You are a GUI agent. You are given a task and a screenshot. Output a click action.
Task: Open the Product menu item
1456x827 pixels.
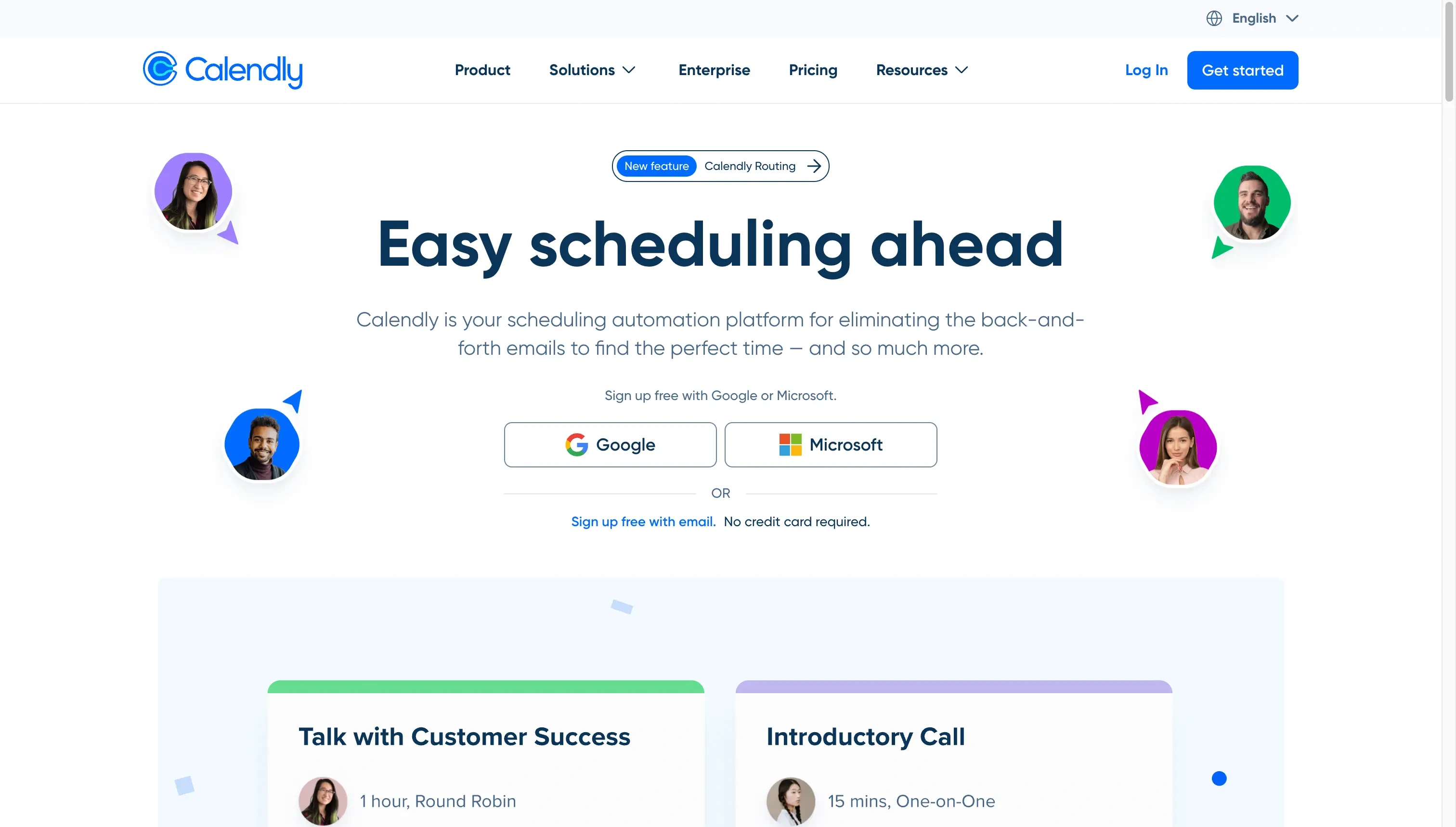click(482, 70)
